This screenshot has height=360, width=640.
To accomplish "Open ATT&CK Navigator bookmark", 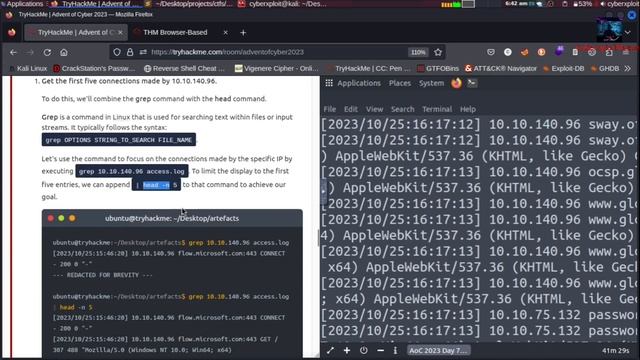I will pyautogui.click(x=501, y=68).
